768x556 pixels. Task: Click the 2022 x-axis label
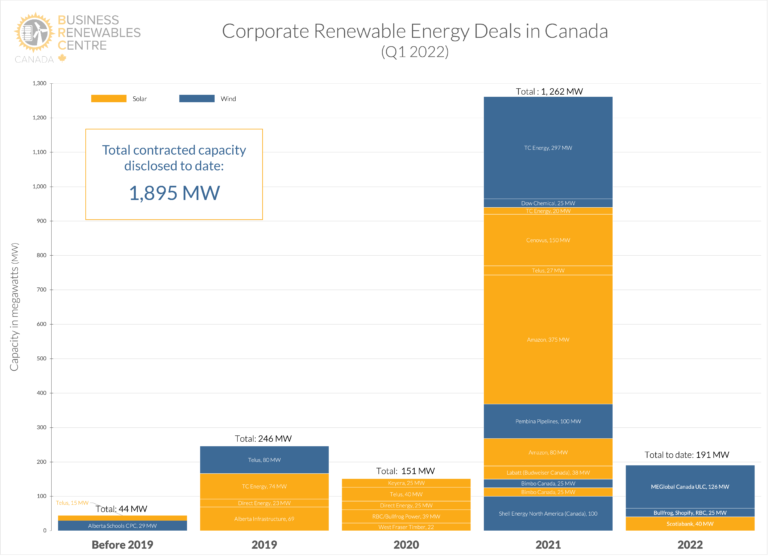click(690, 544)
